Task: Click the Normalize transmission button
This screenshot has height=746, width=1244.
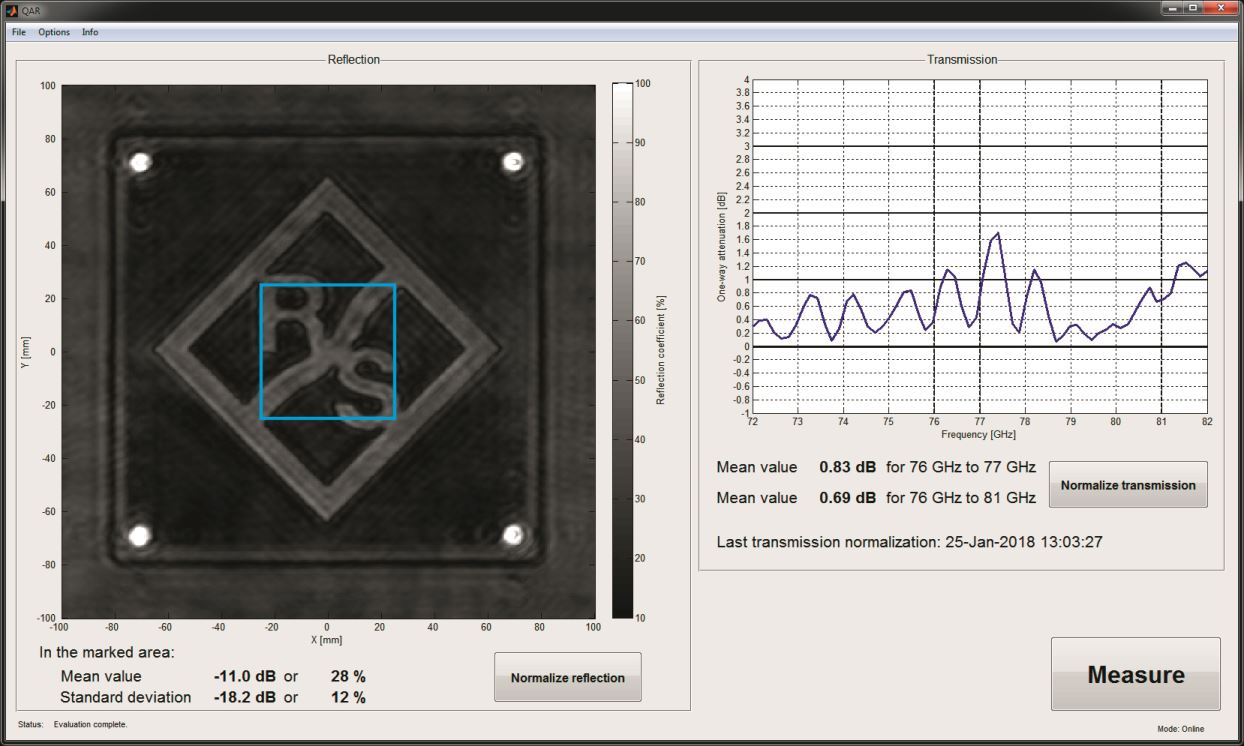Action: [x=1127, y=485]
